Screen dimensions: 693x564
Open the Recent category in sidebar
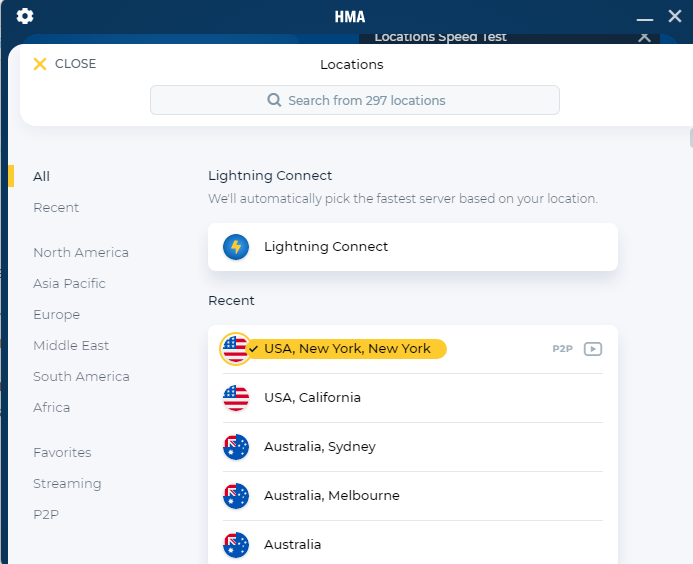56,207
